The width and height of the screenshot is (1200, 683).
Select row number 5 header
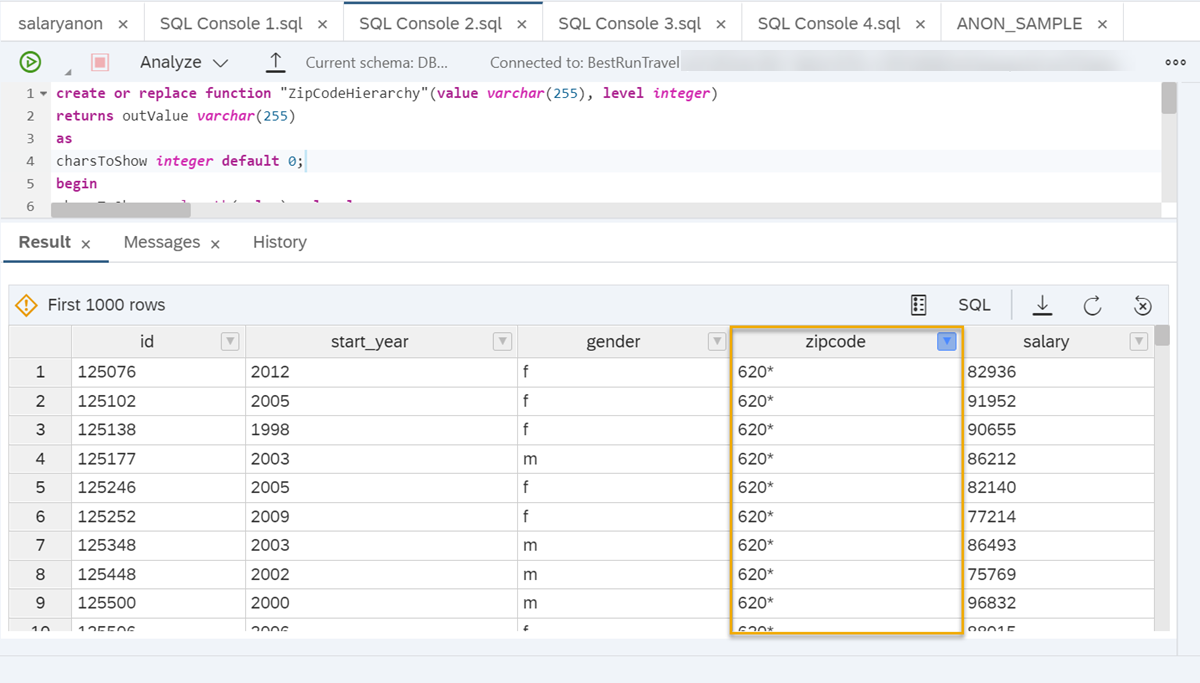click(40, 488)
